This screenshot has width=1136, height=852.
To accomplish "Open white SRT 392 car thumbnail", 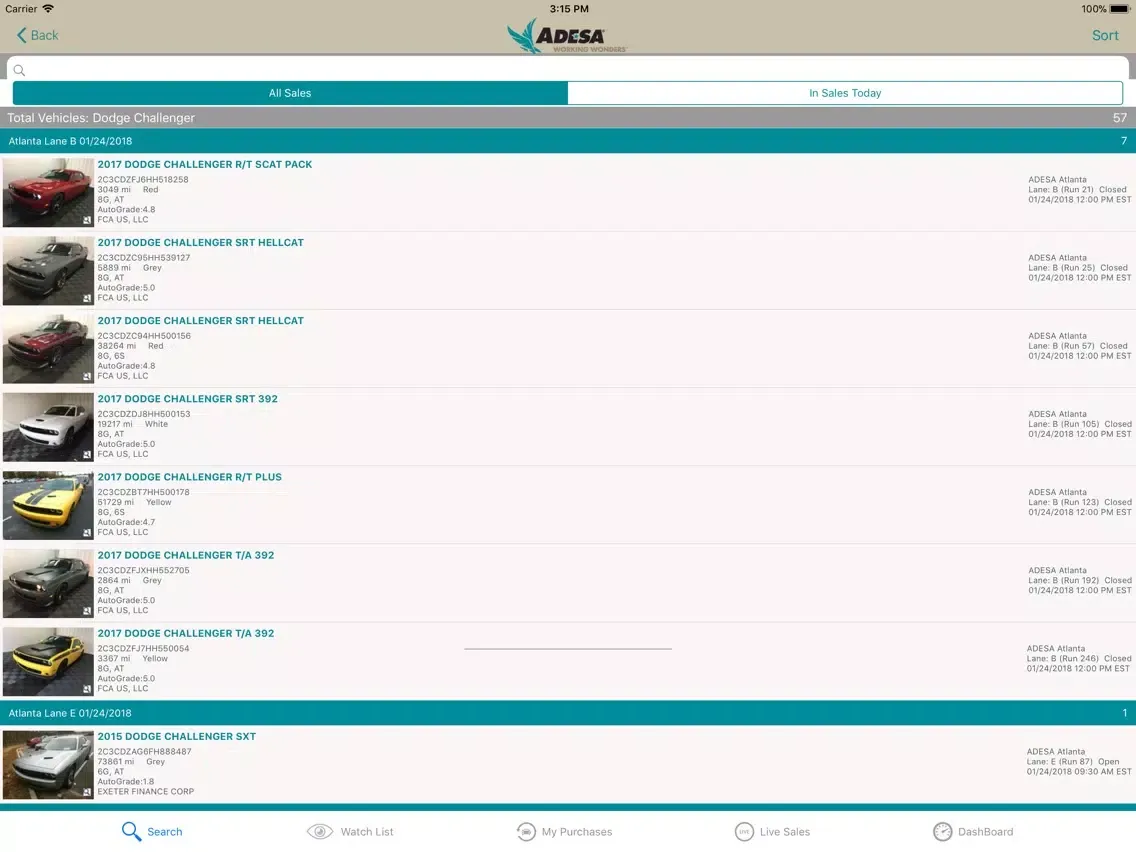I will (x=49, y=427).
